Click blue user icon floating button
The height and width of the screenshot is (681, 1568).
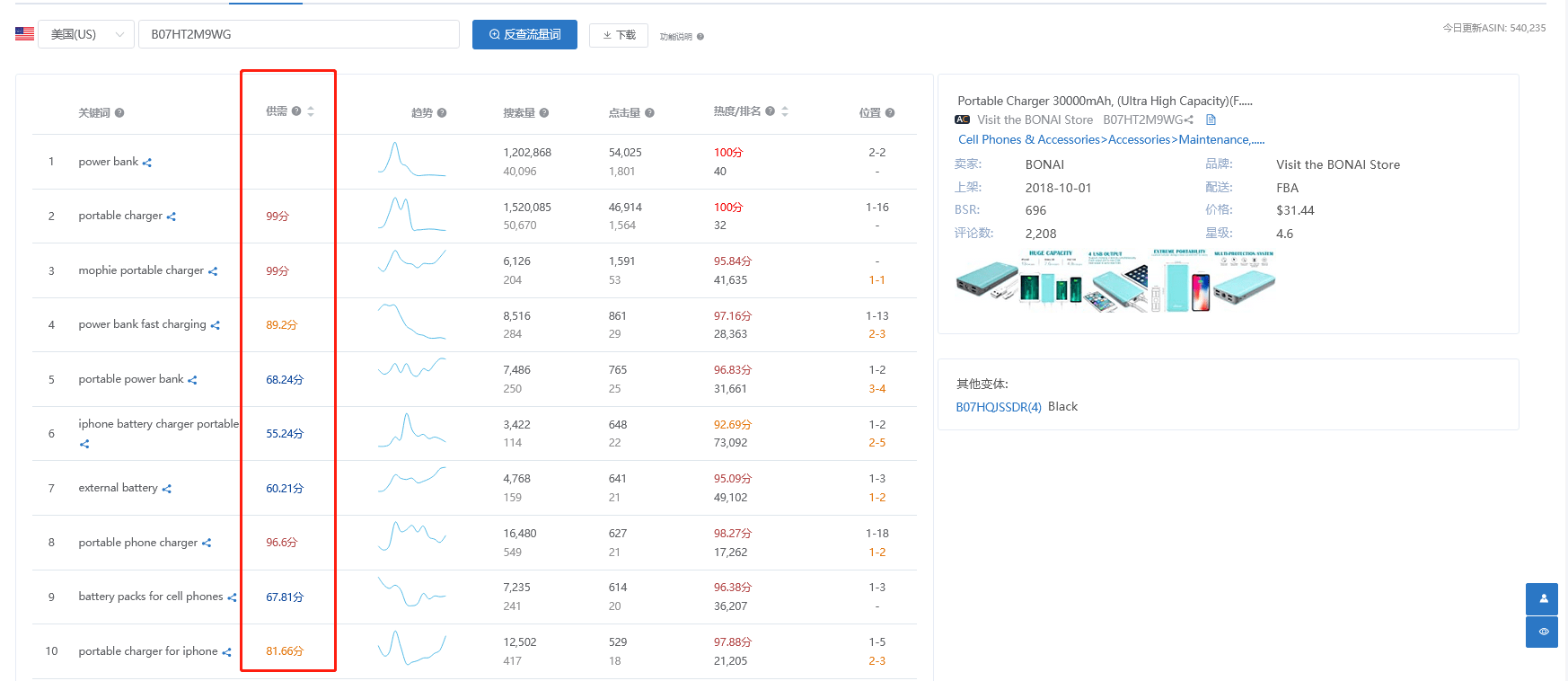click(x=1542, y=598)
